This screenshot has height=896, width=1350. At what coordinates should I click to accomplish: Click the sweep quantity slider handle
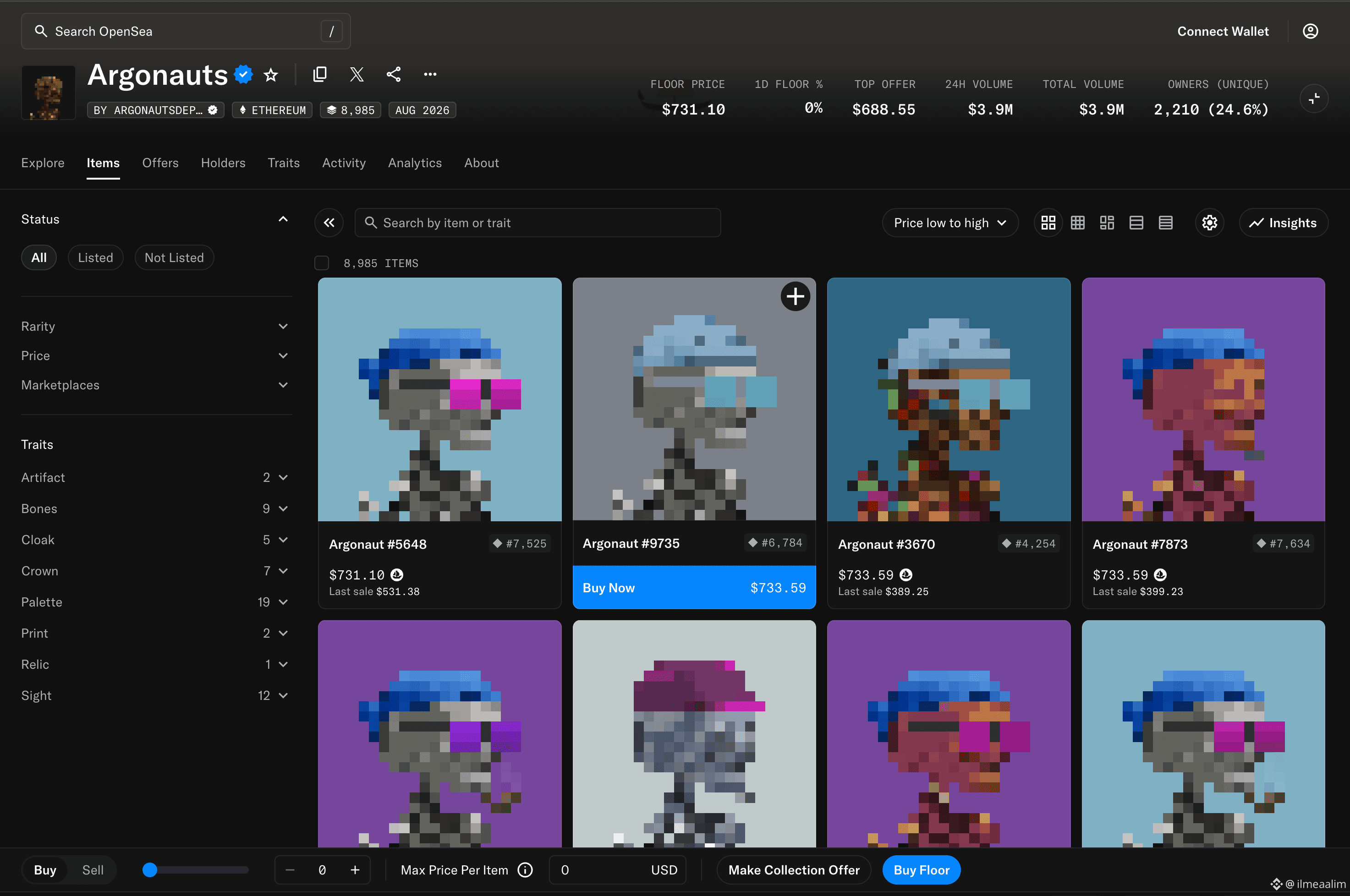(150, 870)
